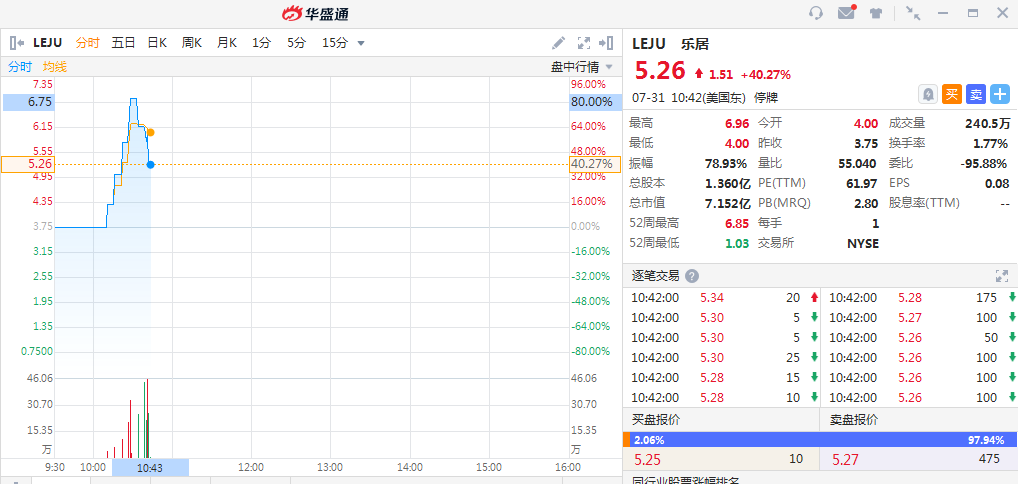Expand the chart to fullscreen
This screenshot has height=484, width=1018.
click(584, 43)
